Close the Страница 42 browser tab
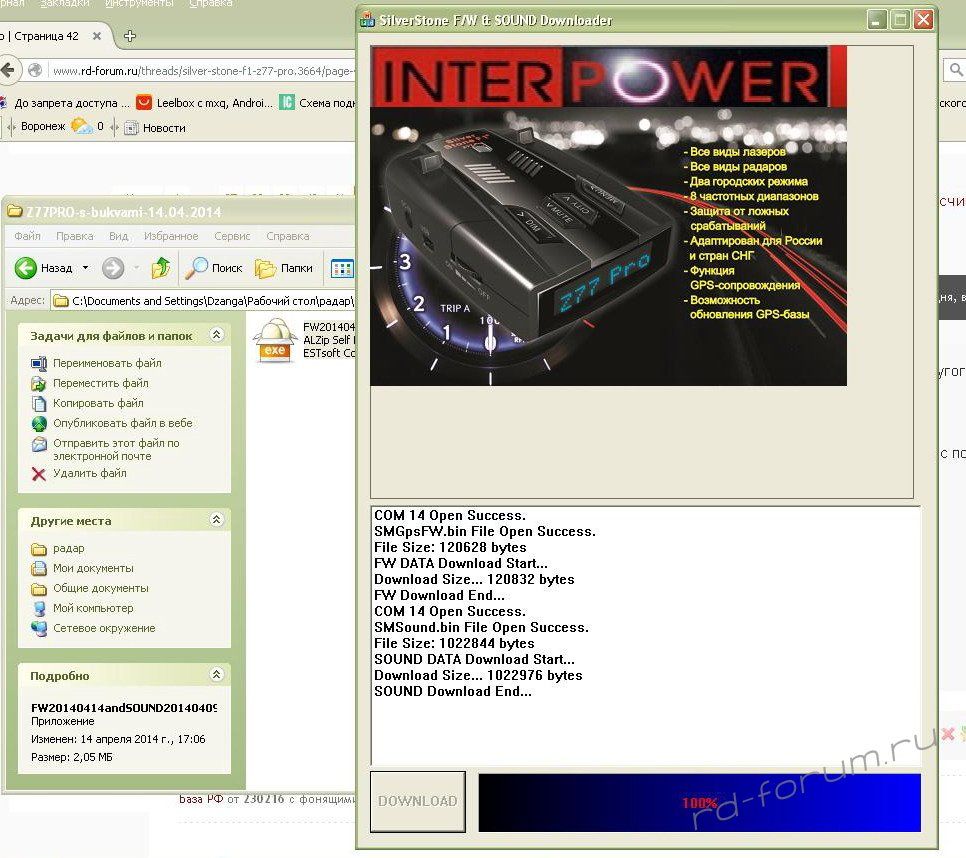The height and width of the screenshot is (858, 966). (97, 37)
